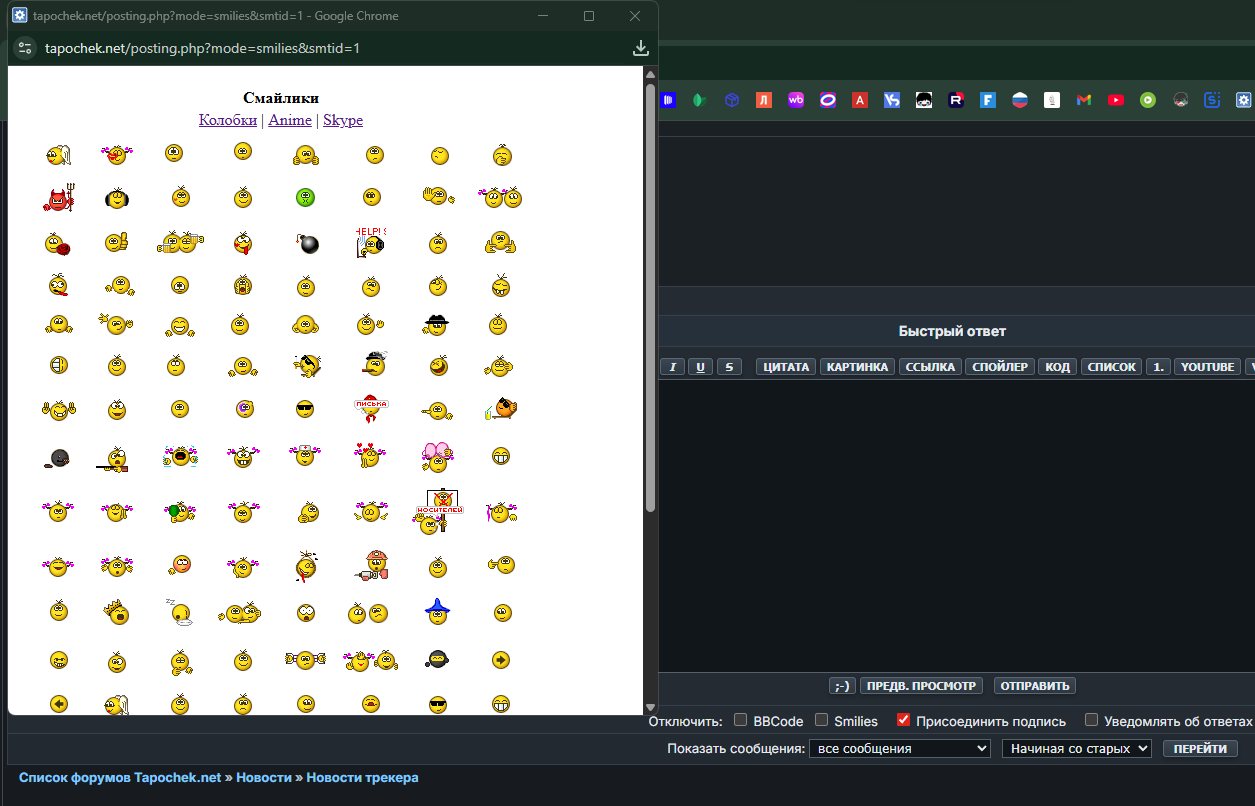1255x806 pixels.
Task: Insert the smiley aiming a rifle
Action: click(x=115, y=459)
